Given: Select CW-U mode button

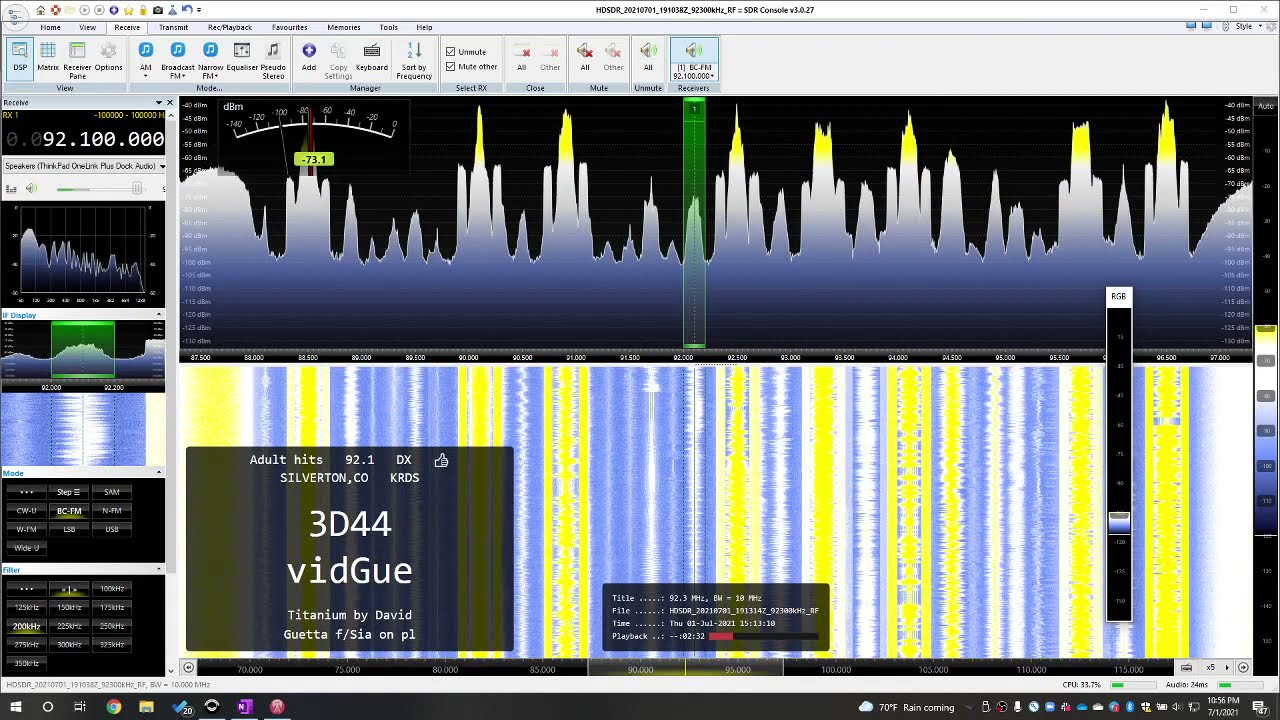Looking at the screenshot, I should (27, 511).
